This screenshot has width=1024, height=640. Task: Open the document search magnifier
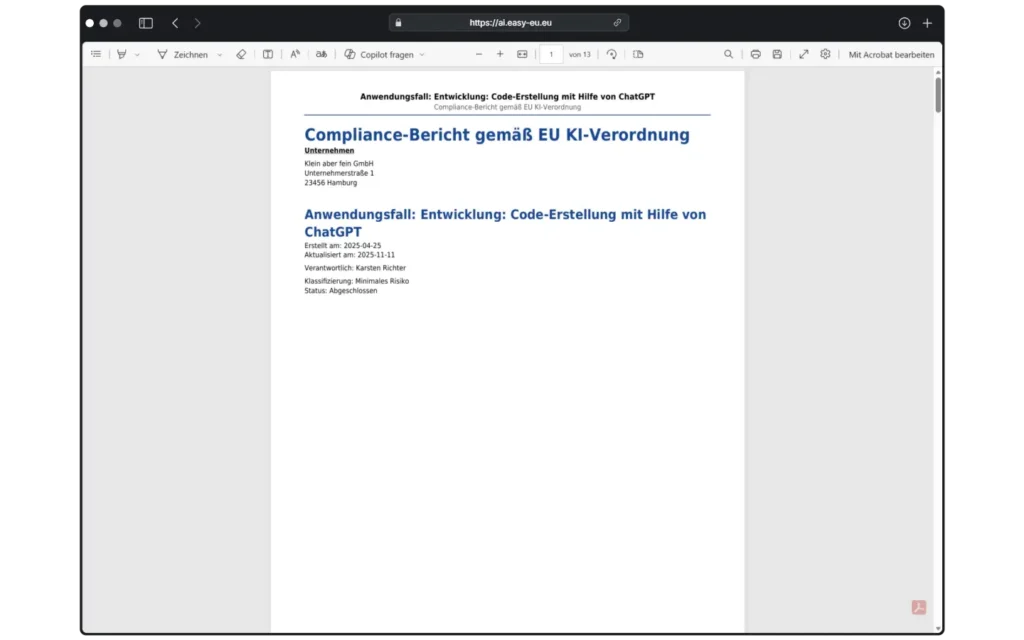pyautogui.click(x=728, y=54)
